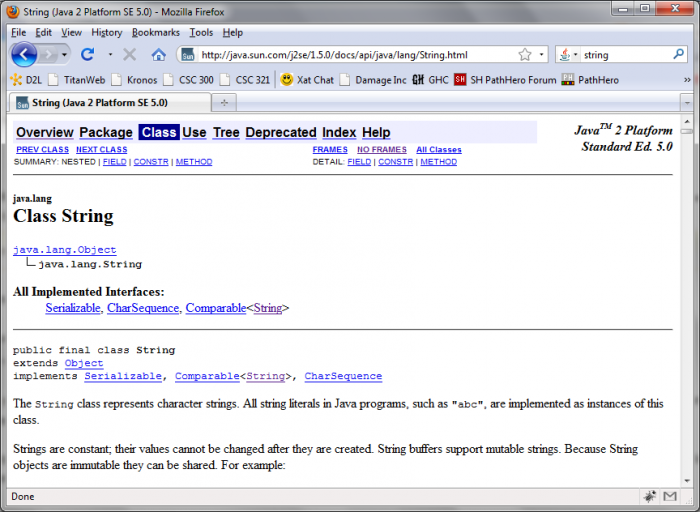Open the Object link after 'extends'
The height and width of the screenshot is (512, 700).
click(84, 363)
